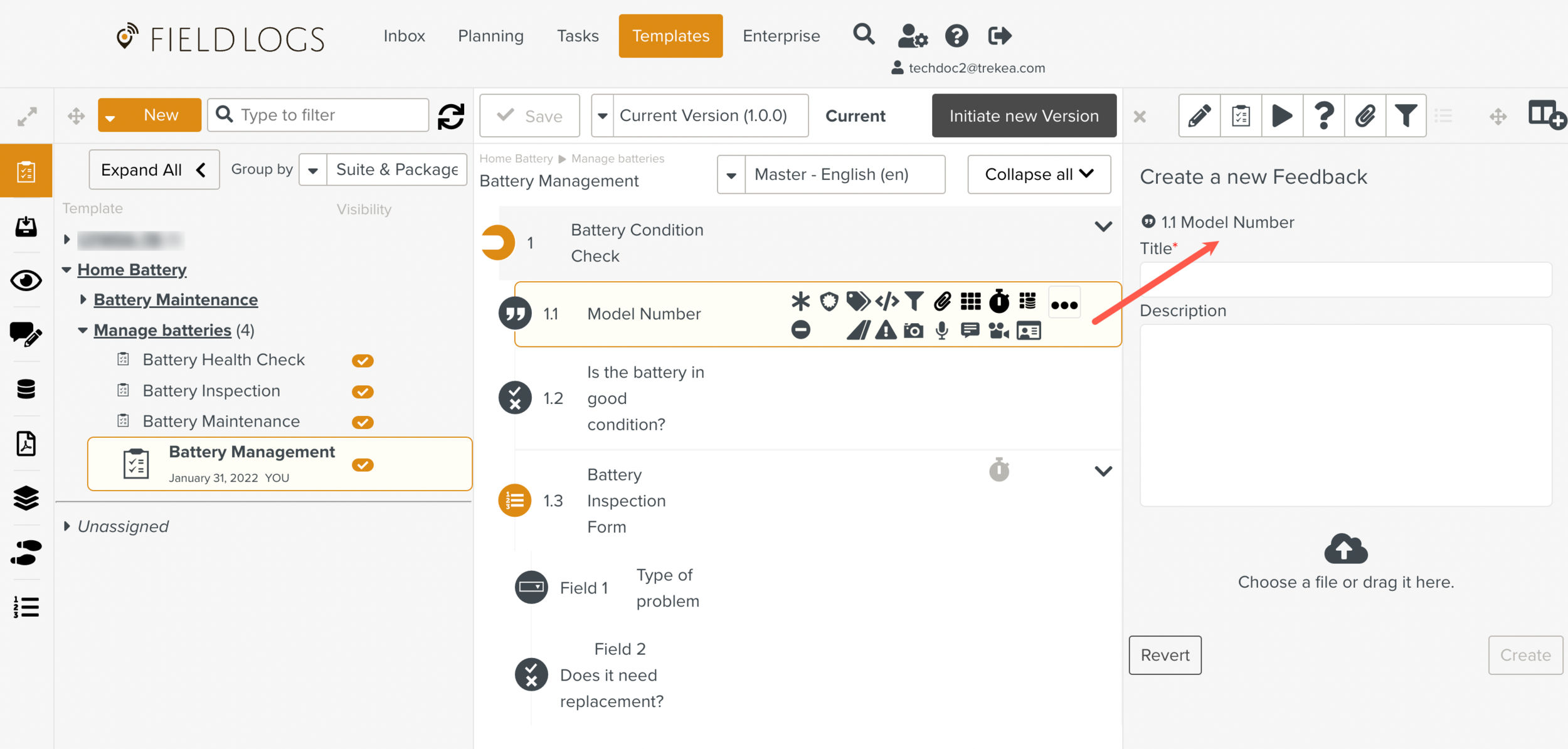Click inside the Feedback Title field
The image size is (1568, 749).
[x=1345, y=280]
